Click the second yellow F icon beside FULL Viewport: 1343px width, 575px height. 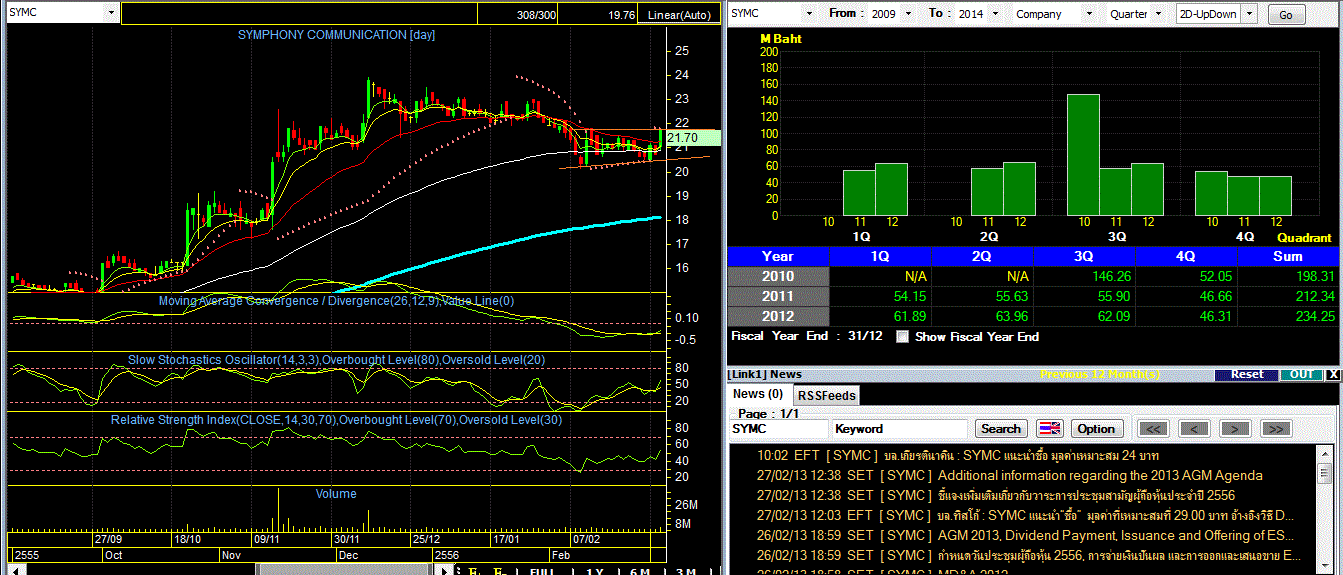click(x=499, y=571)
